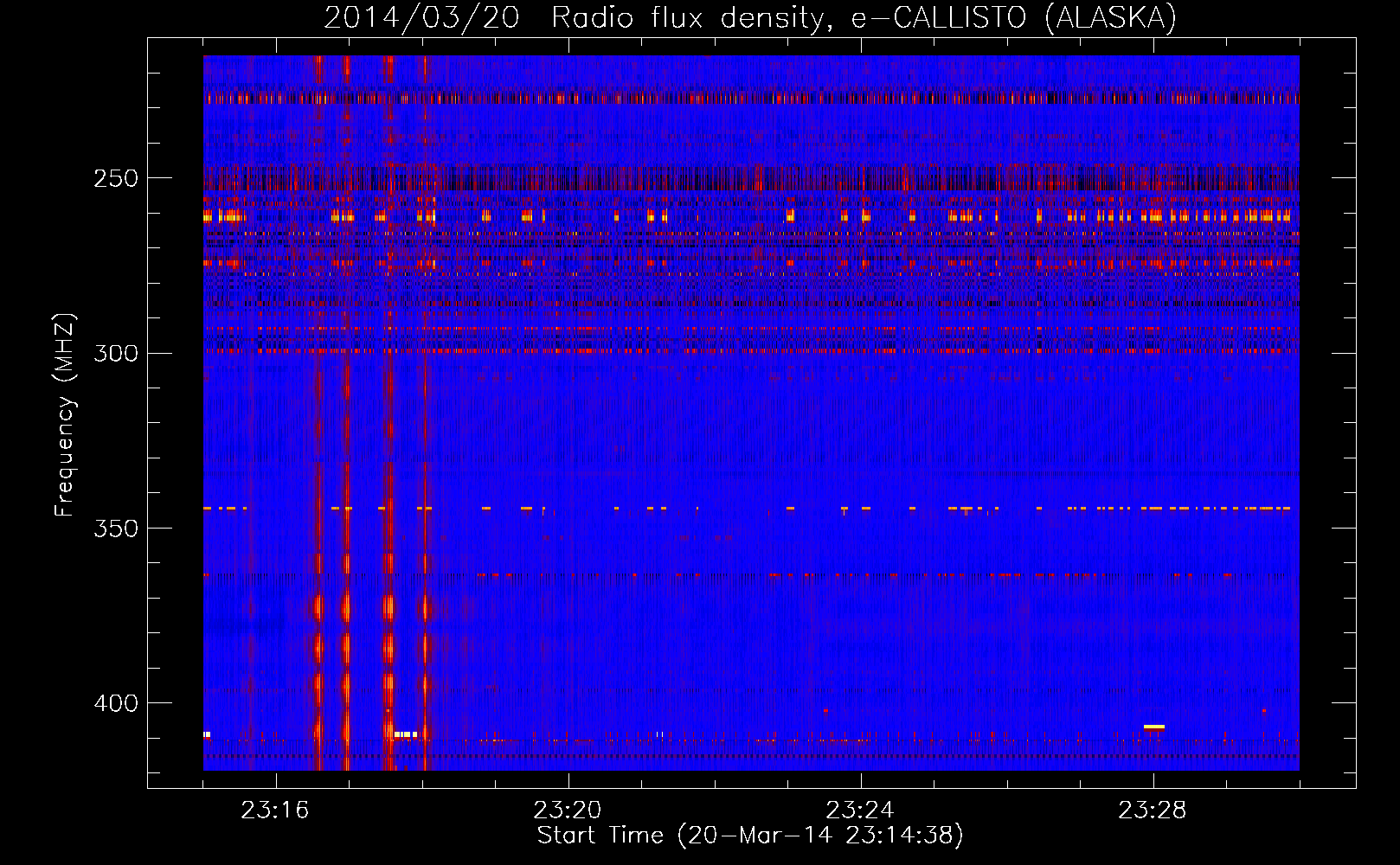Click the 23:28 time tick label

[x=1153, y=811]
